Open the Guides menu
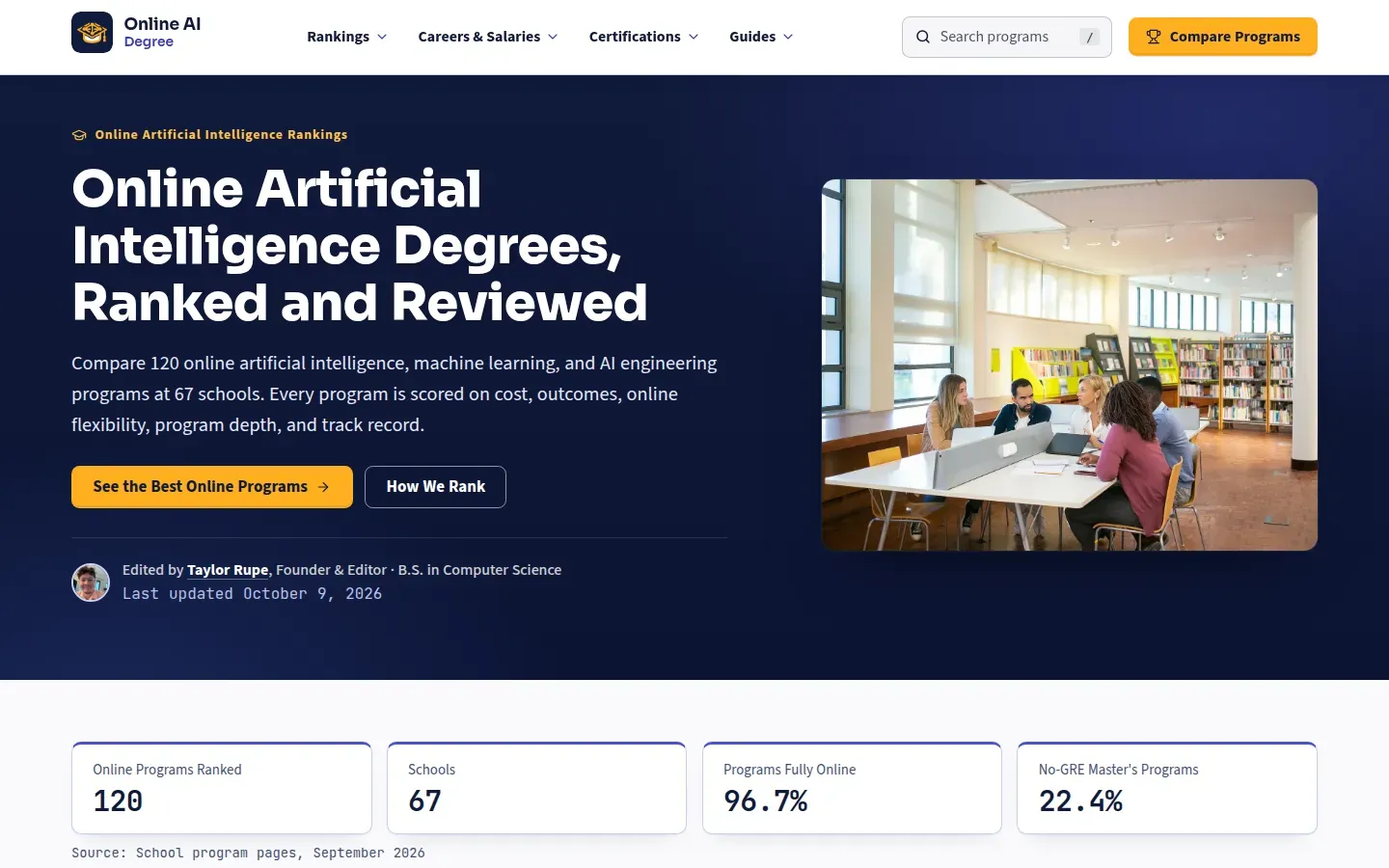Screen dimensions: 1389x868 click(761, 37)
